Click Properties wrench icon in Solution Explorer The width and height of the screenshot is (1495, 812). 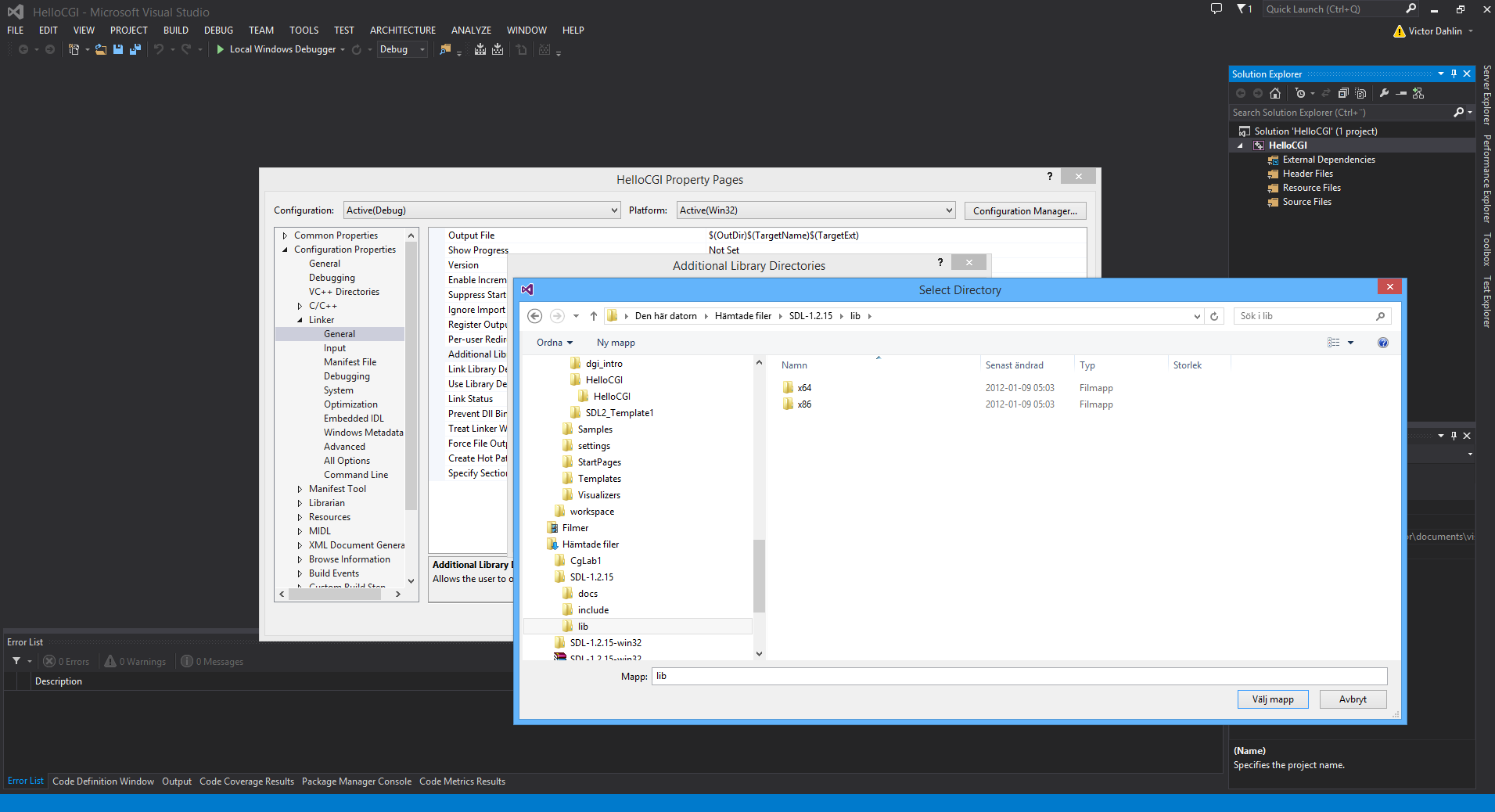click(x=1384, y=93)
